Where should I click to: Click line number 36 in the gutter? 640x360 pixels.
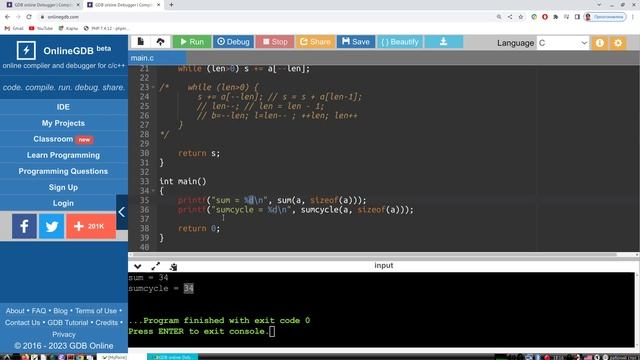[x=144, y=210]
